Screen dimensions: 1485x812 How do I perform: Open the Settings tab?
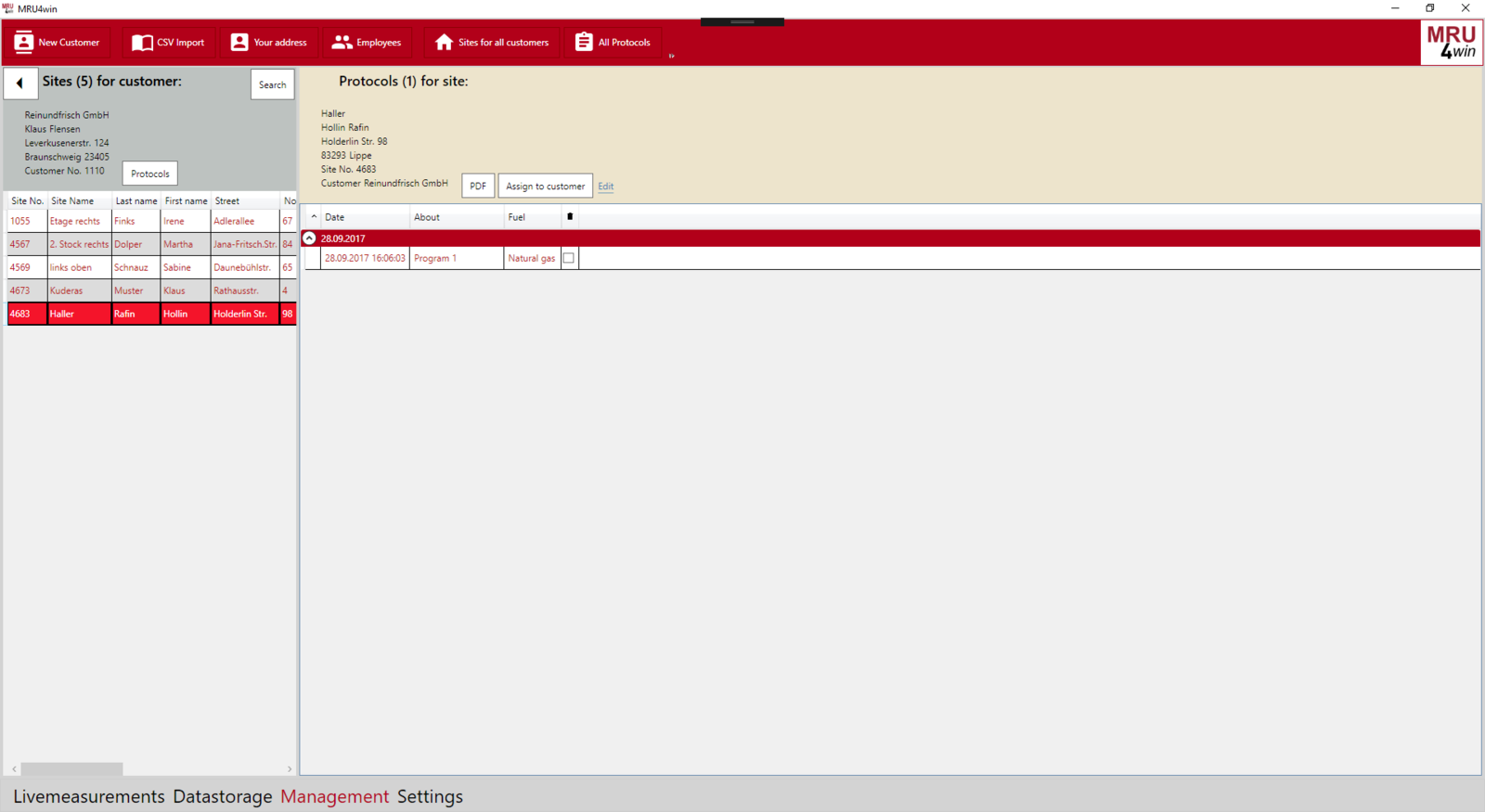tap(430, 796)
